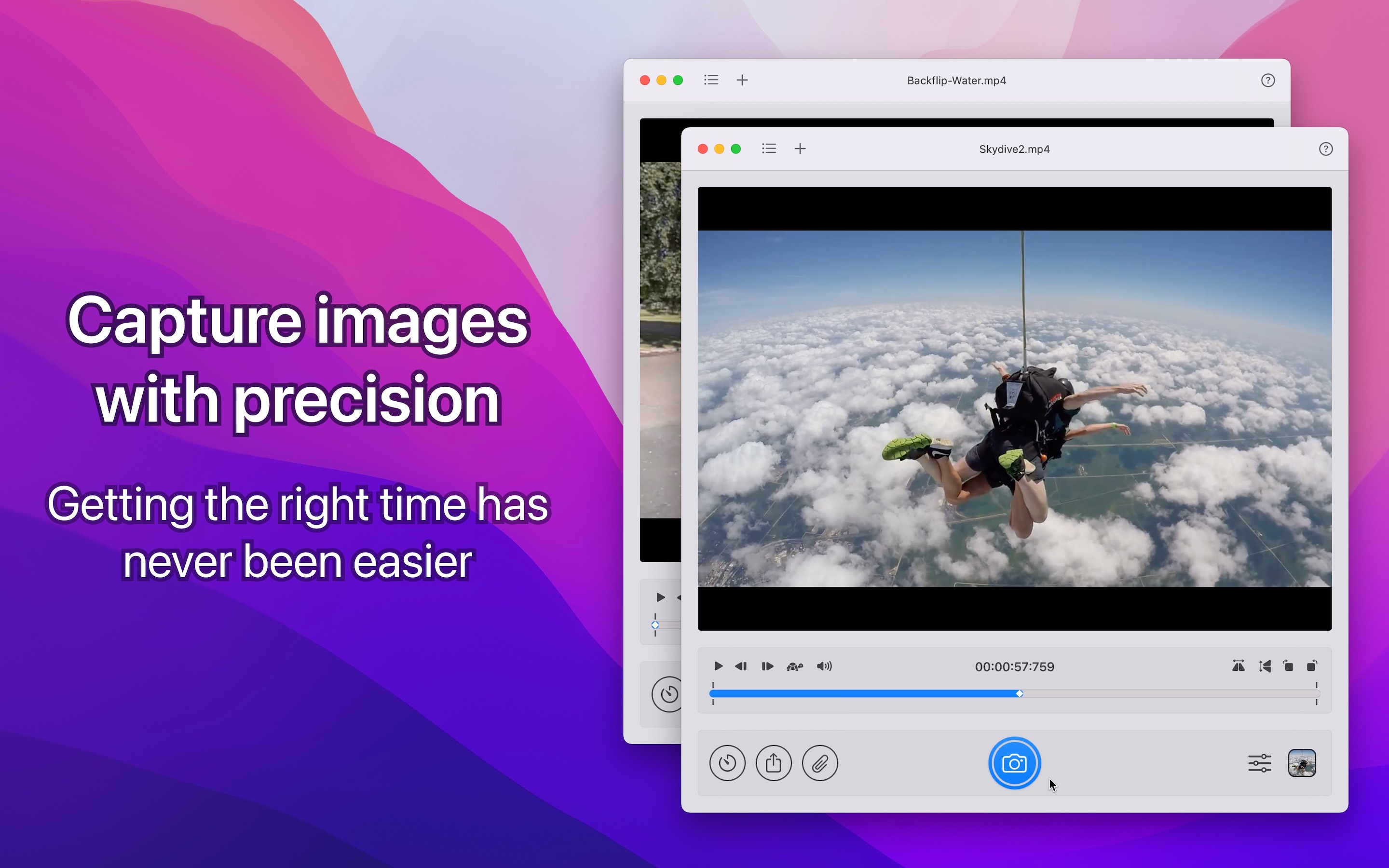Viewport: 1389px width, 868px height.
Task: Open help via the question mark button
Action: tap(1326, 149)
